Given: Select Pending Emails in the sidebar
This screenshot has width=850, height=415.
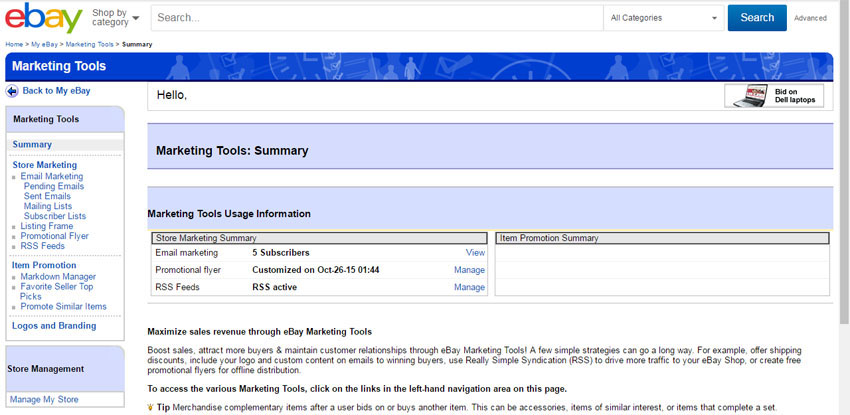Looking at the screenshot, I should click(x=54, y=187).
